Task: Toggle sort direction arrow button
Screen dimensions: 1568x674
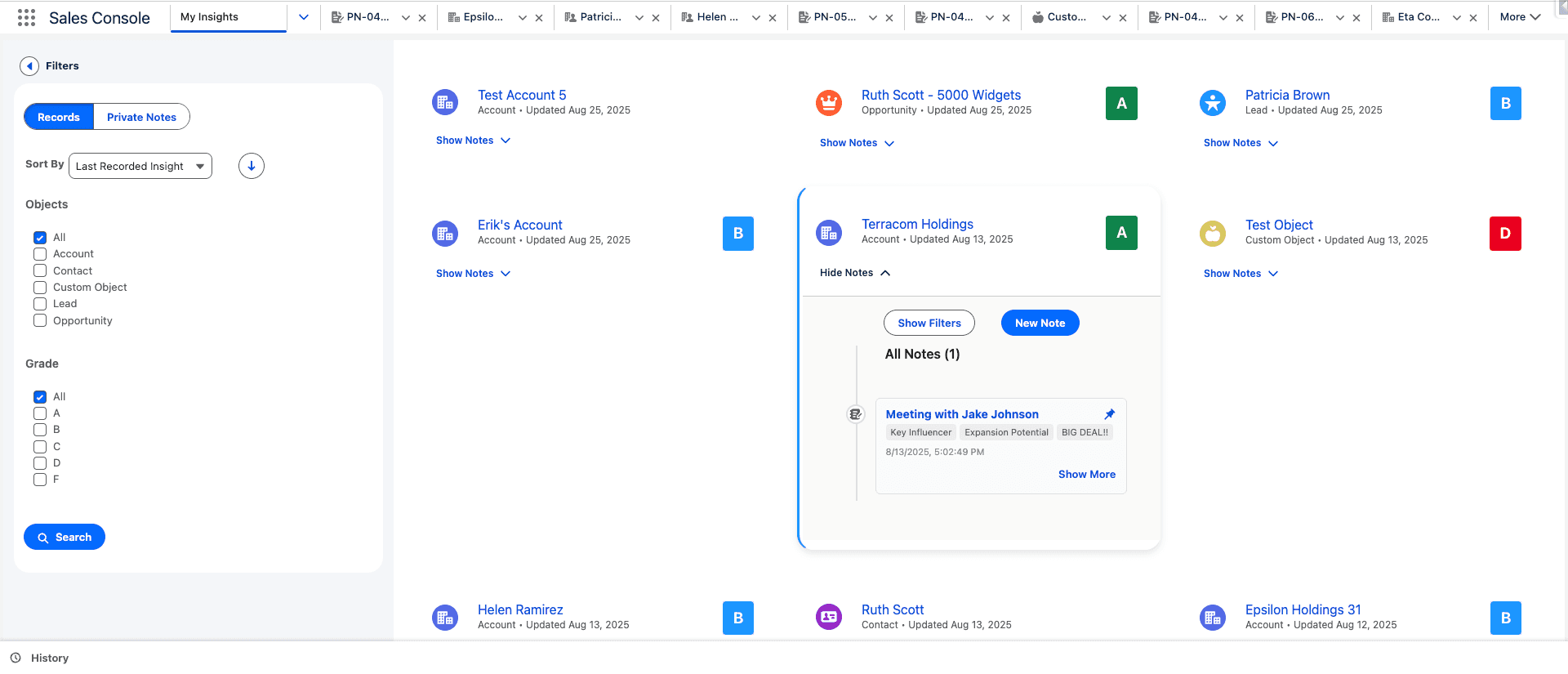Action: (x=252, y=166)
